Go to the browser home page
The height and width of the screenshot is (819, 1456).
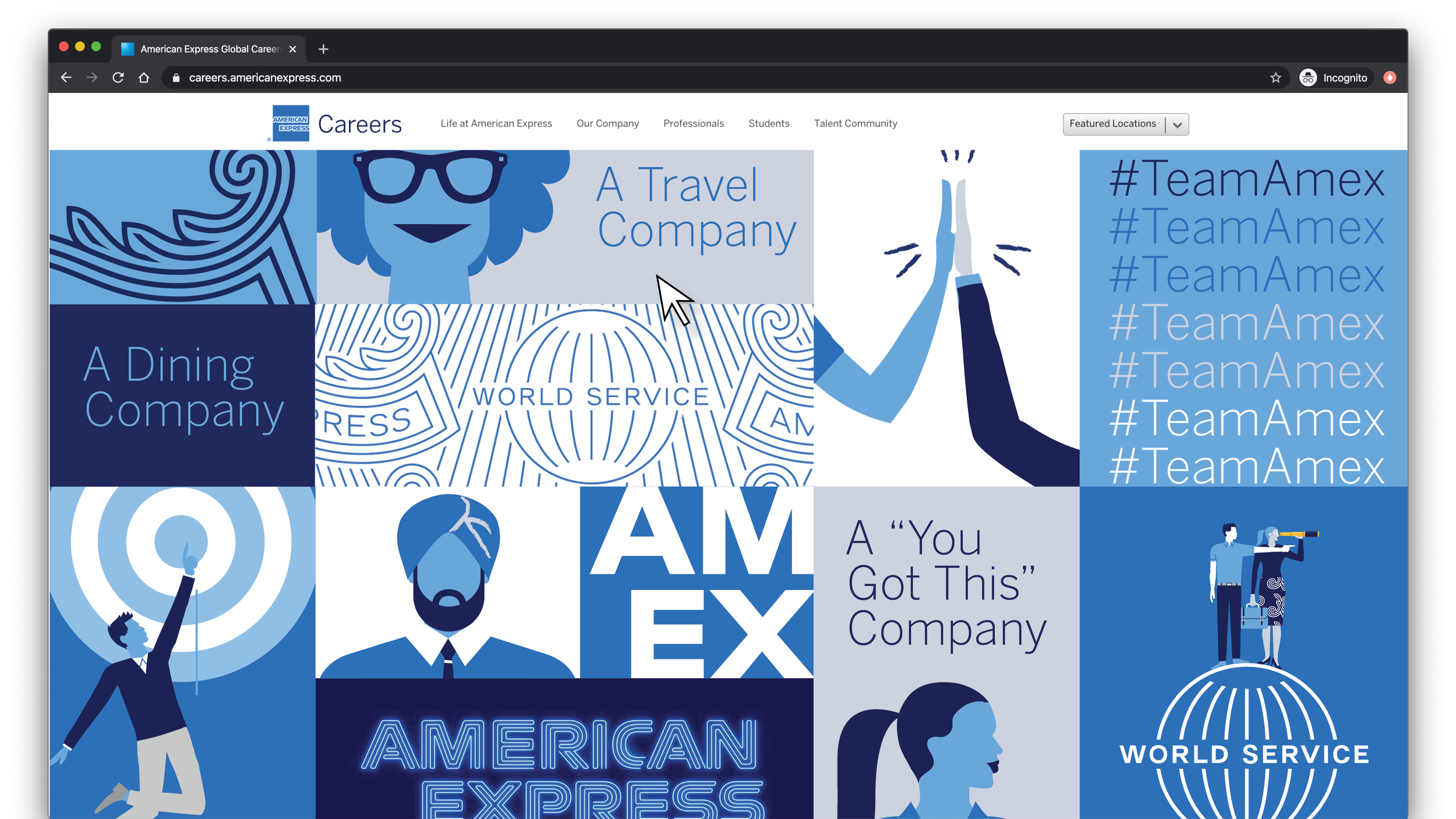[144, 77]
